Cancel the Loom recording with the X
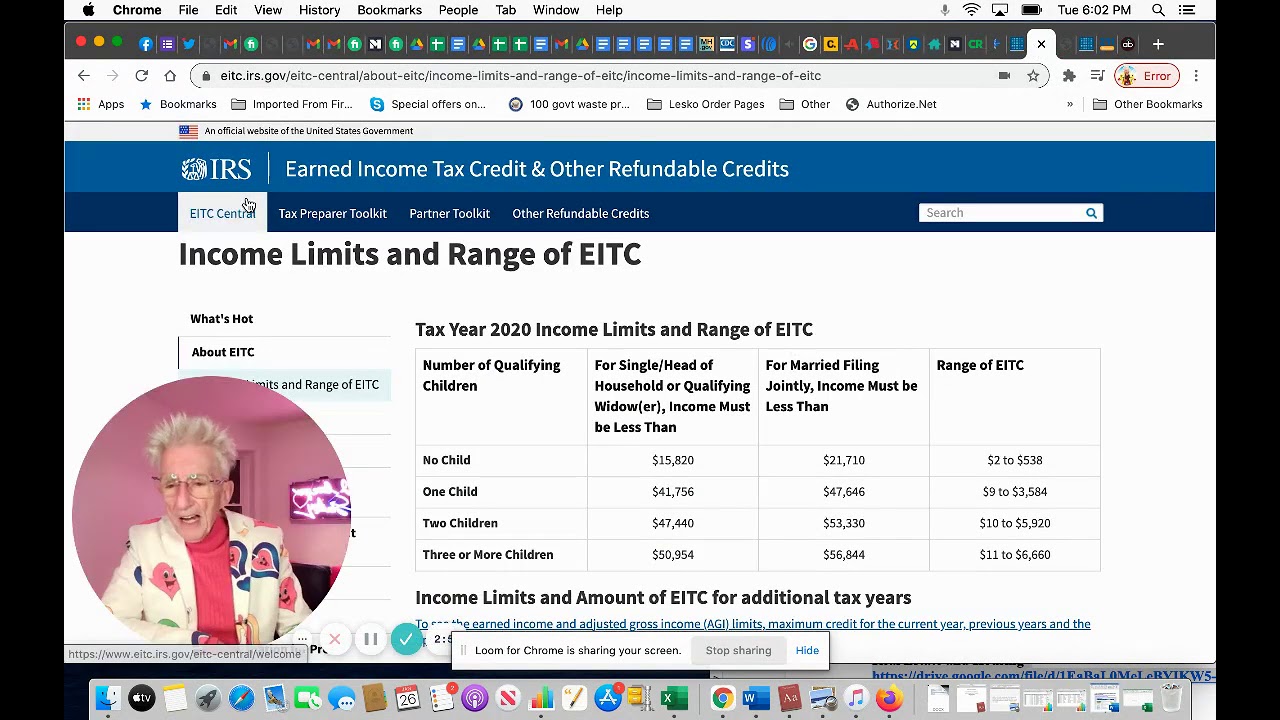The width and height of the screenshot is (1280, 720). tap(335, 640)
